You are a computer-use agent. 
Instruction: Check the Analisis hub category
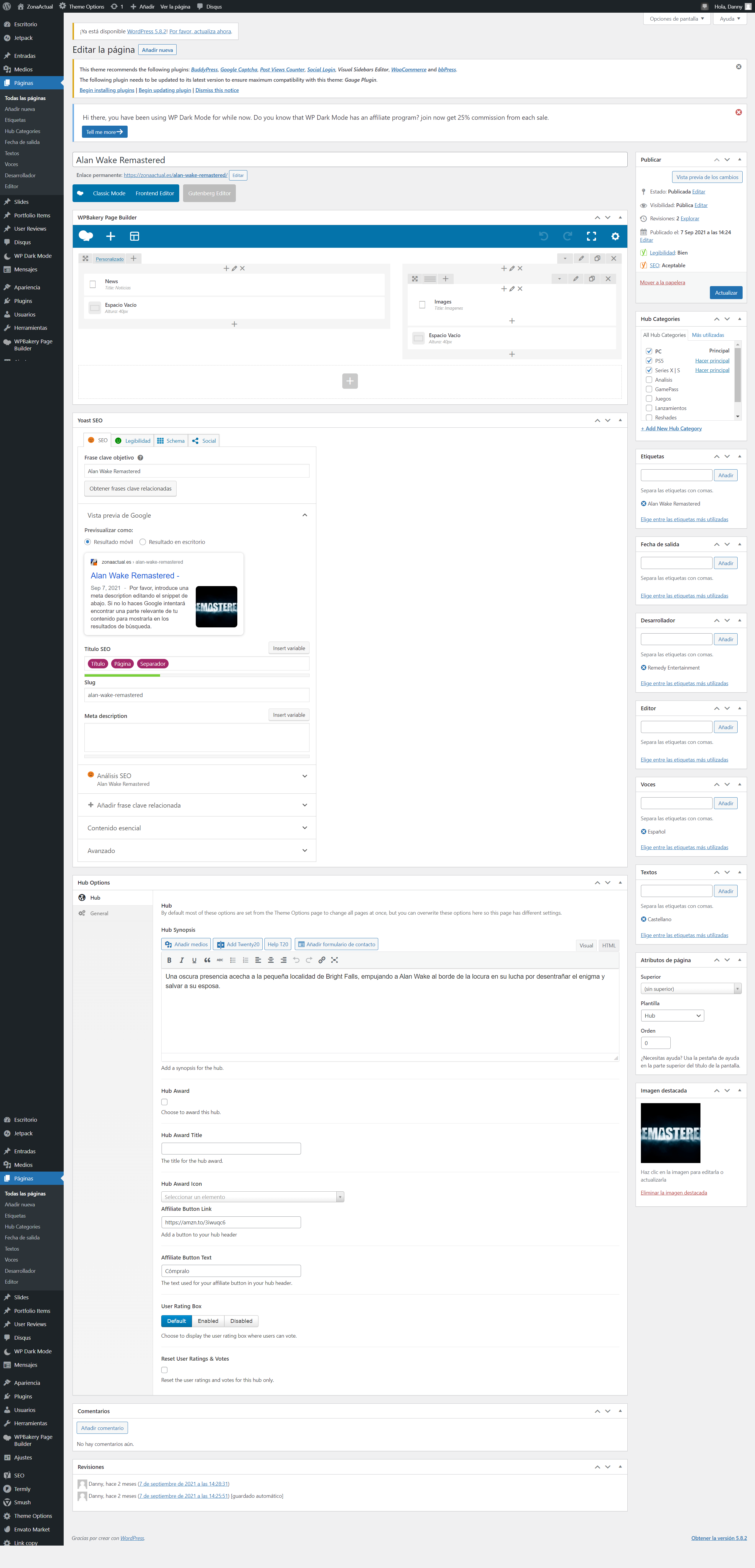pyautogui.click(x=649, y=379)
